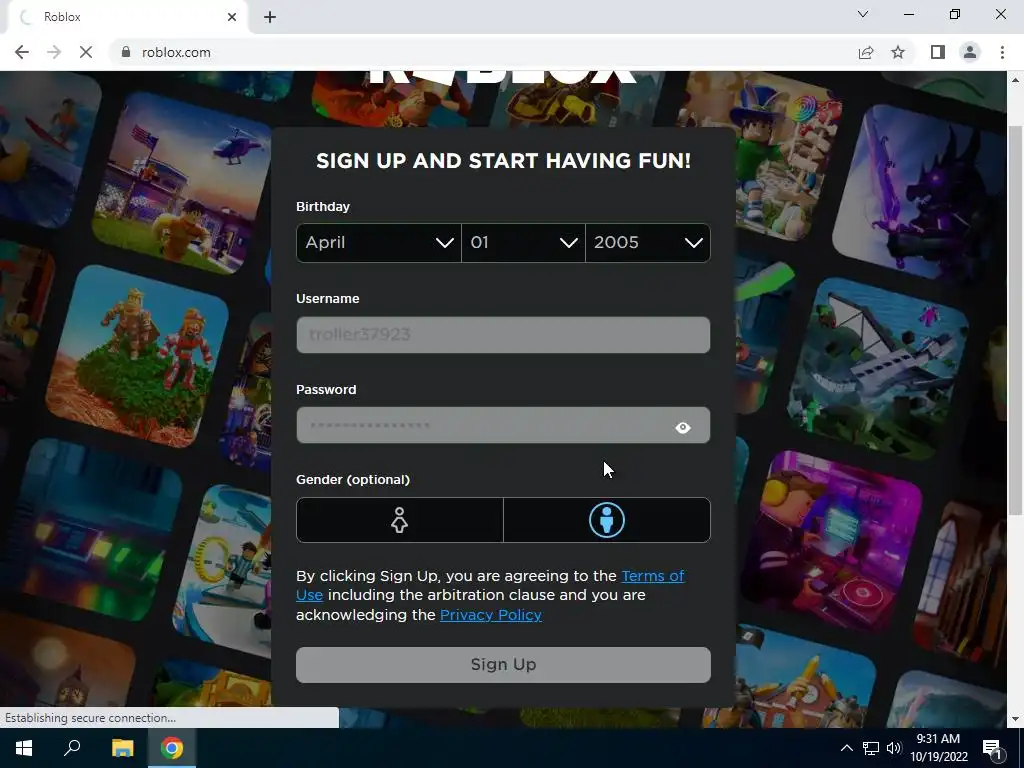Open File Explorer from taskbar
The image size is (1024, 768).
click(122, 748)
